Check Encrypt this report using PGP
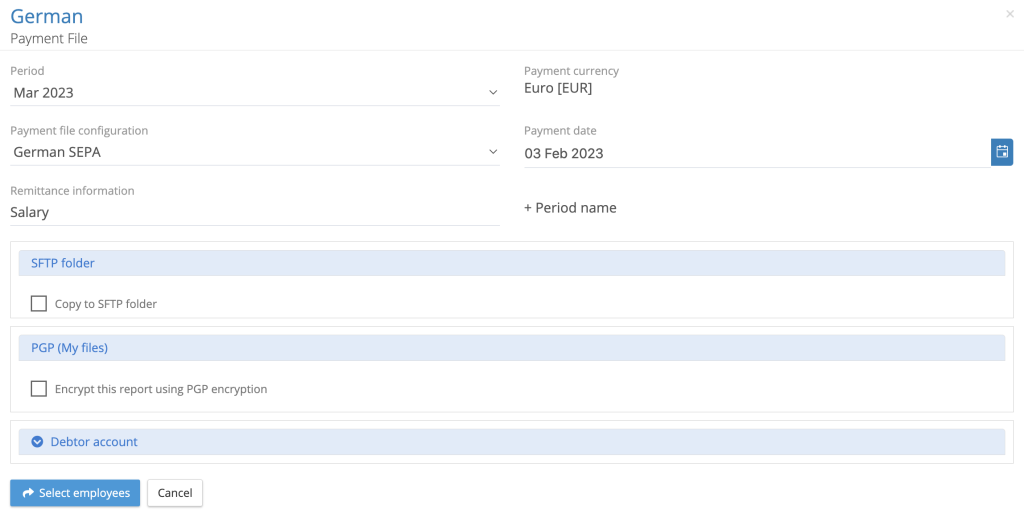1024x517 pixels. coord(39,389)
